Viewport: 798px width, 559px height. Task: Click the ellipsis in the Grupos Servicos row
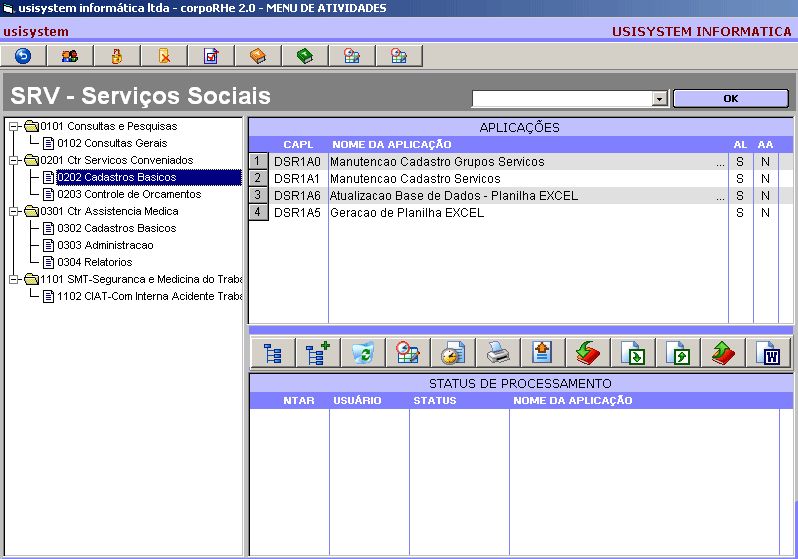720,164
